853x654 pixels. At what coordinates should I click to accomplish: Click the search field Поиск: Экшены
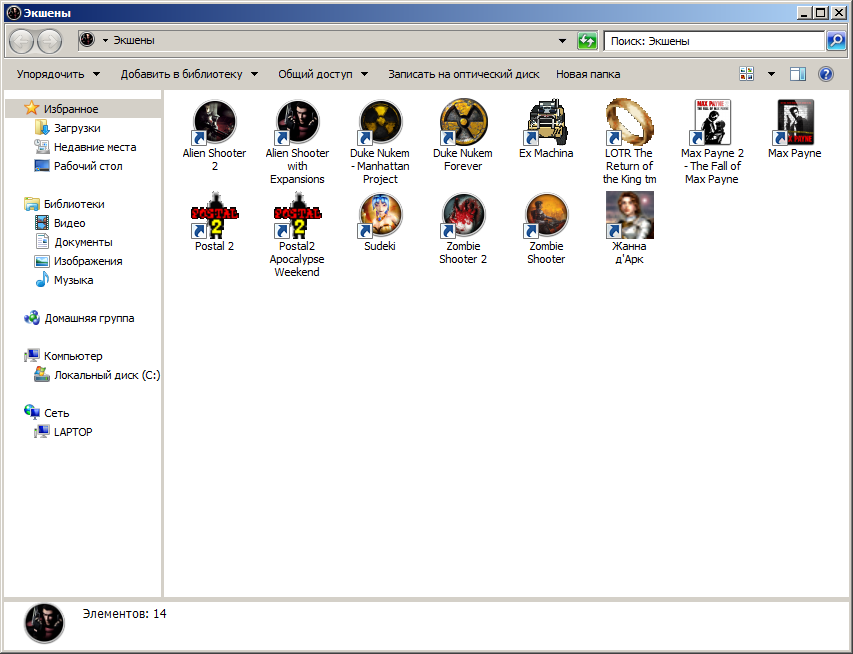714,41
